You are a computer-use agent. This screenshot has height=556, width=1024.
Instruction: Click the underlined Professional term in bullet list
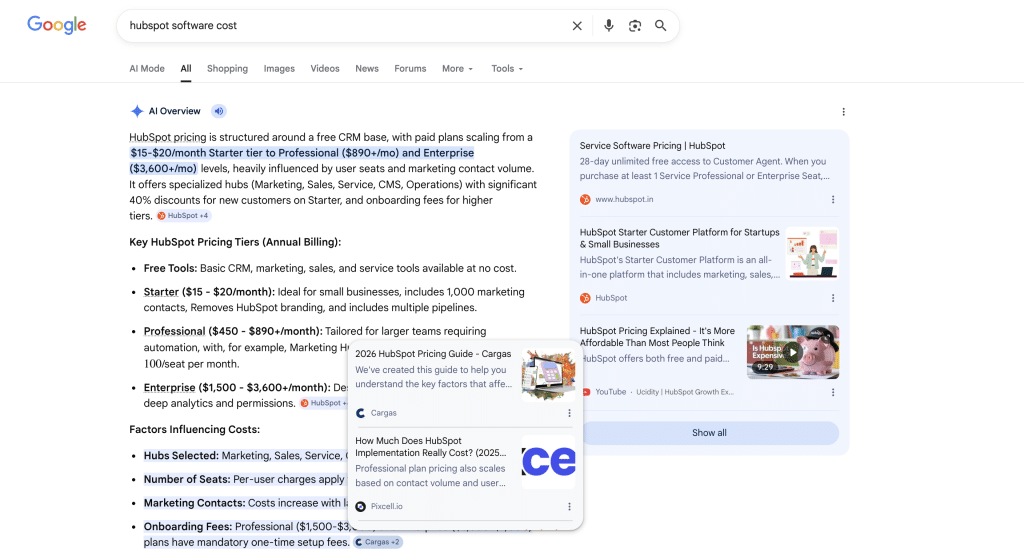point(174,331)
